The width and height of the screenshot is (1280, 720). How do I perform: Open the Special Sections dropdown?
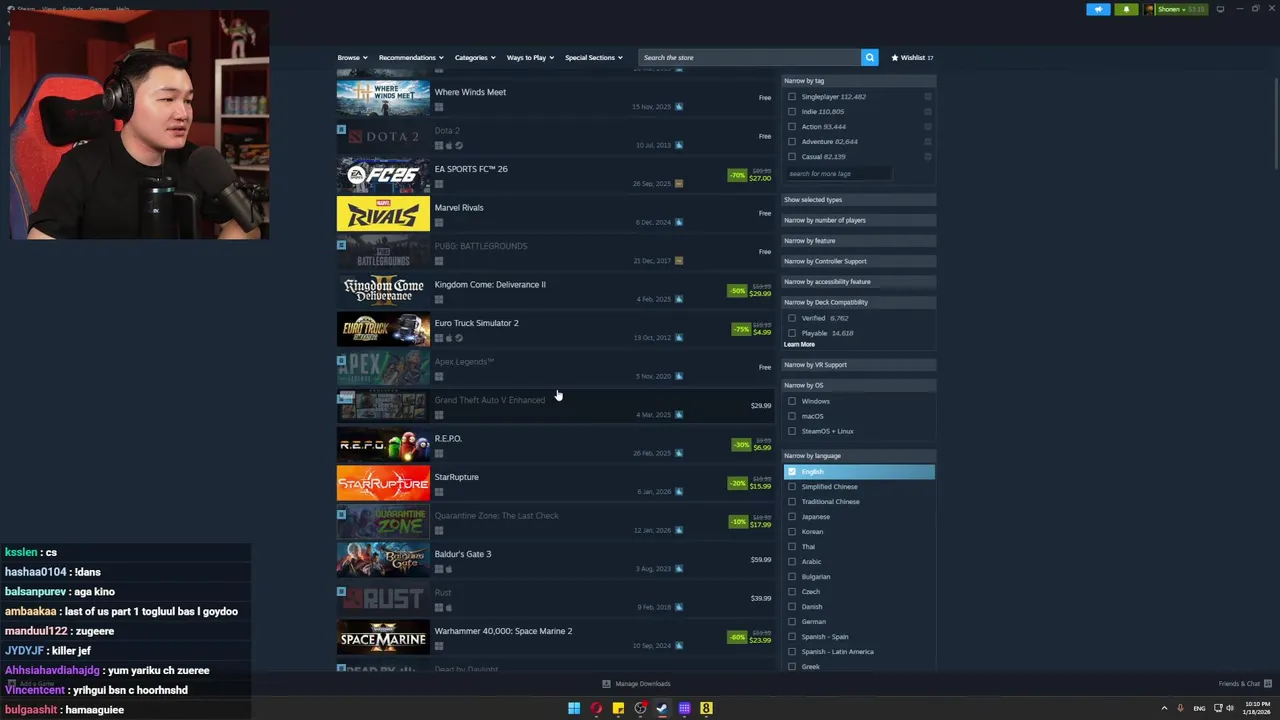tap(593, 57)
